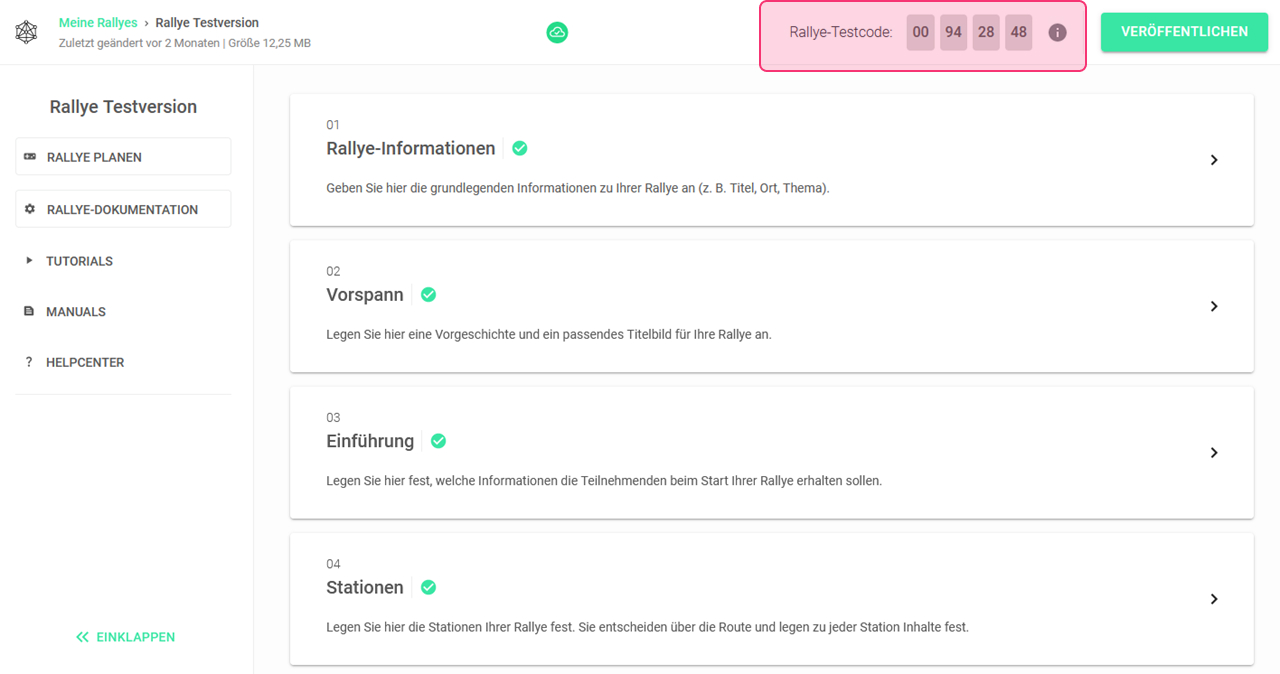Screen dimensions: 1280x674
Task: Open Manuals in the sidebar
Action: tap(76, 312)
